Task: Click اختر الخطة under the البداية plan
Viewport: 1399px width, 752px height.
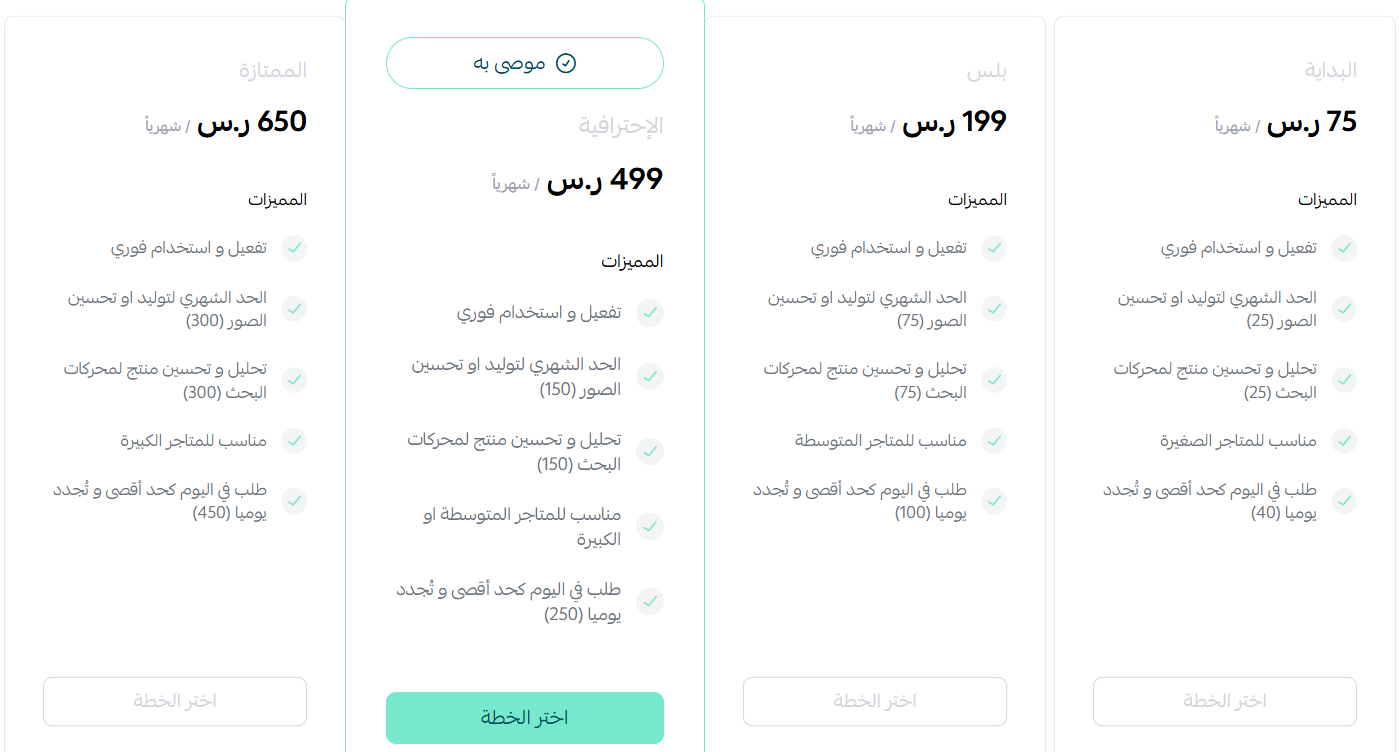Action: tap(1224, 701)
